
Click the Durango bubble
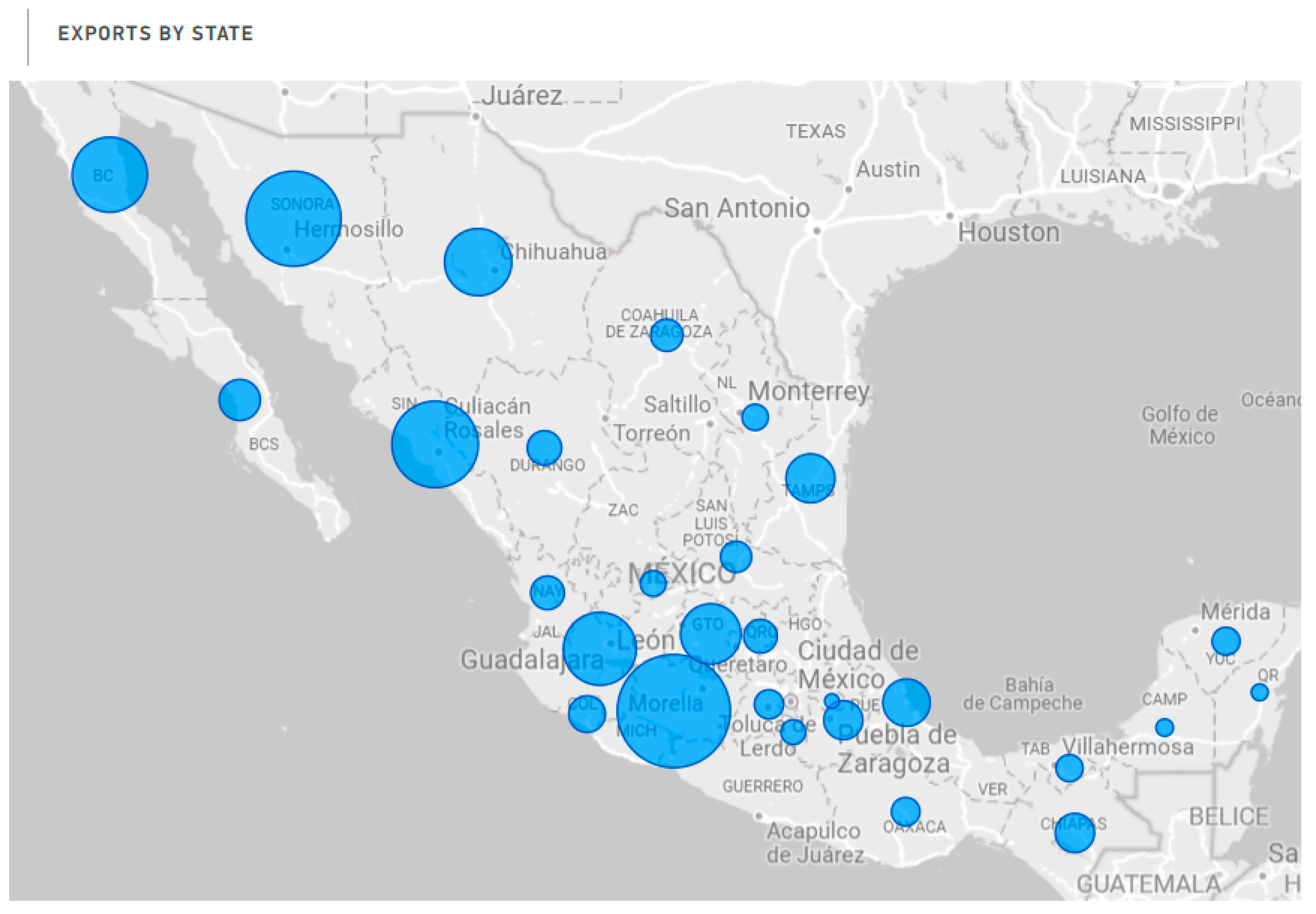[544, 447]
